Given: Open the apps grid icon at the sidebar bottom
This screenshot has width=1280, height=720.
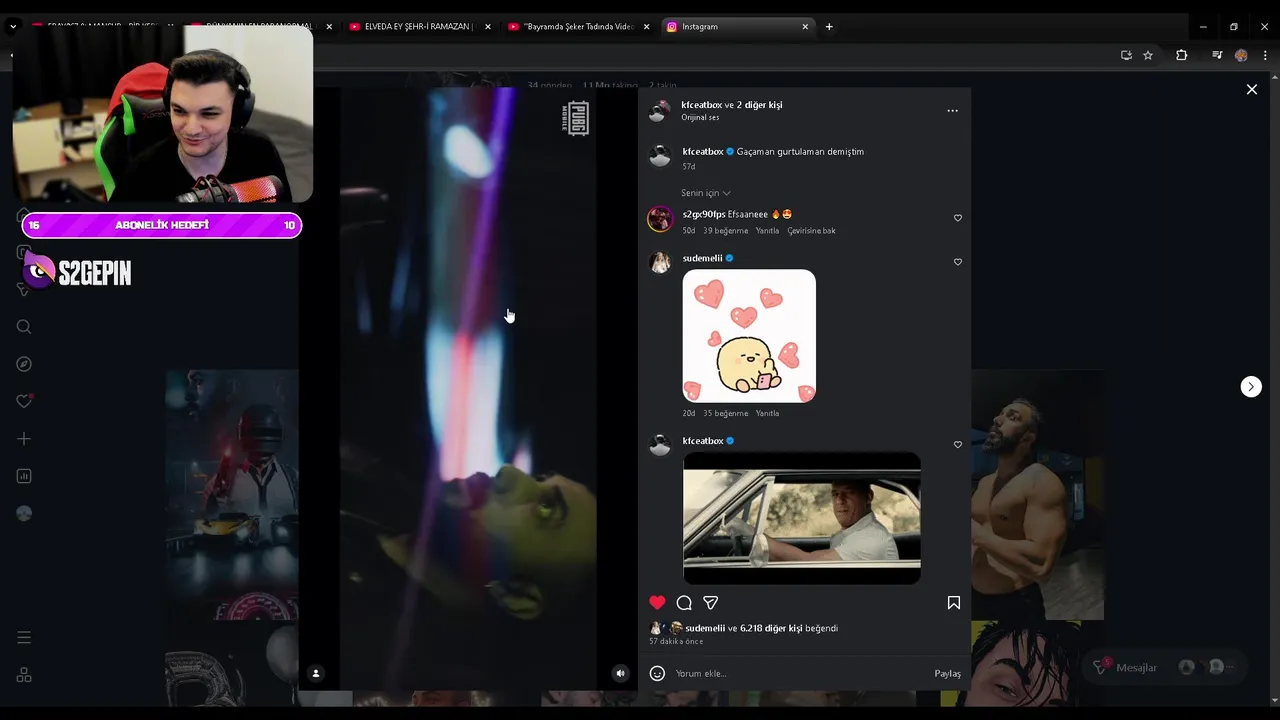Looking at the screenshot, I should point(24,675).
